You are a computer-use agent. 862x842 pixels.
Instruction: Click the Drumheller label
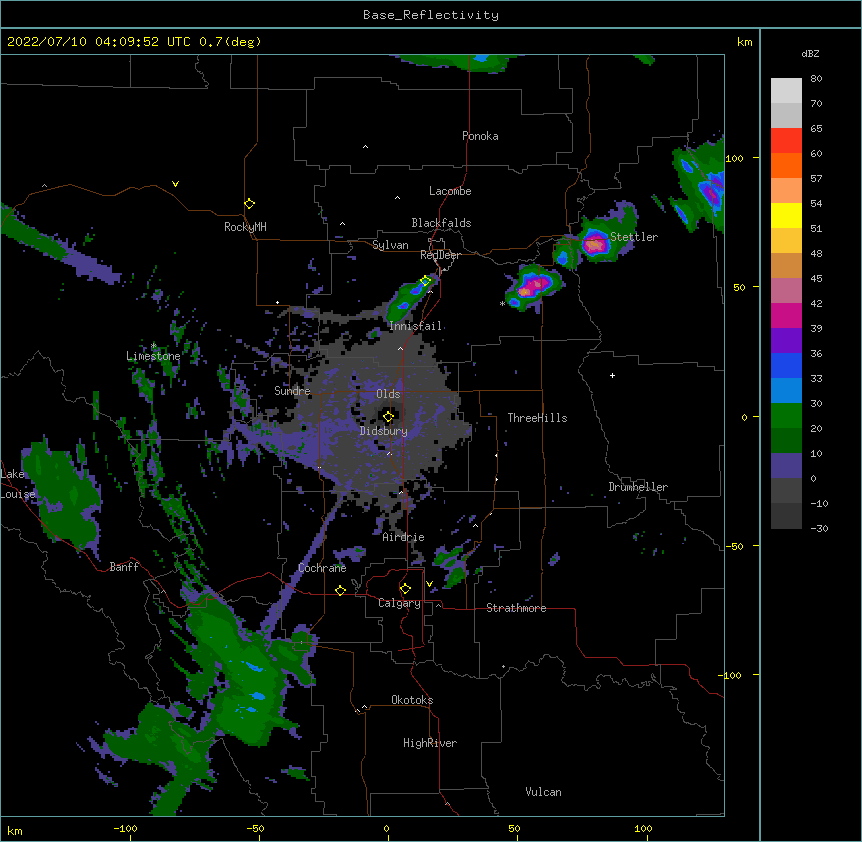point(638,487)
